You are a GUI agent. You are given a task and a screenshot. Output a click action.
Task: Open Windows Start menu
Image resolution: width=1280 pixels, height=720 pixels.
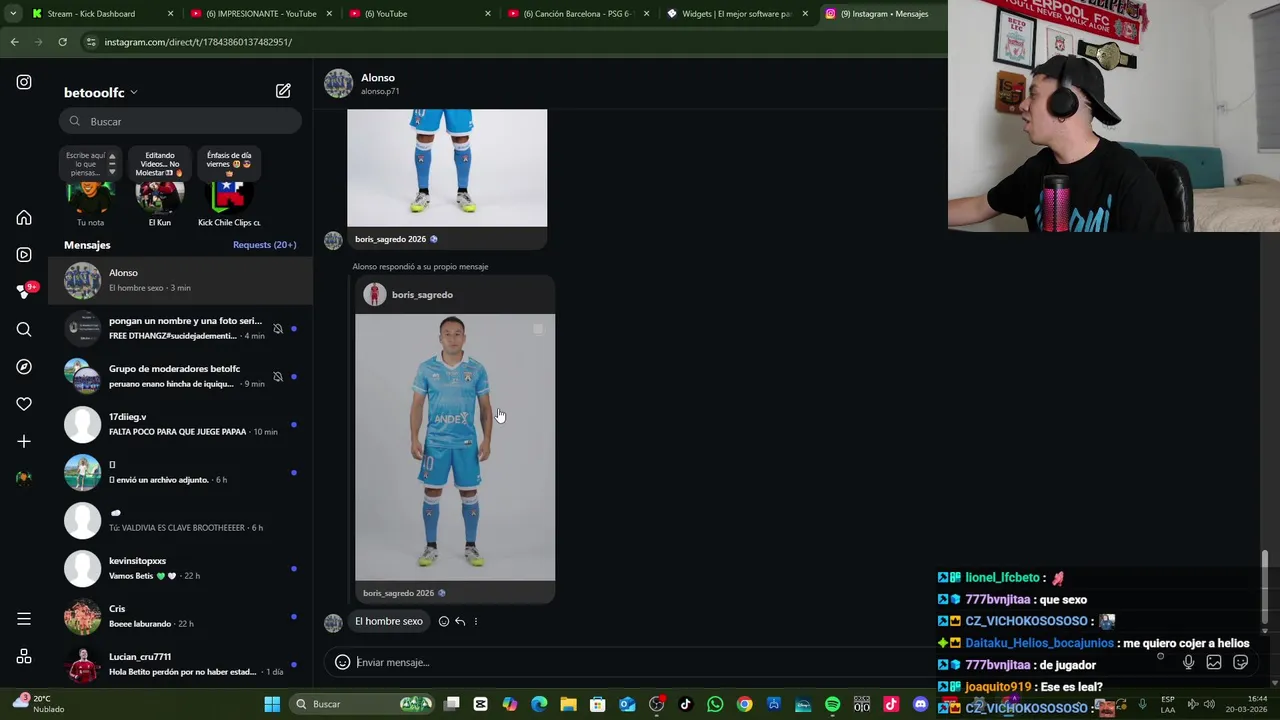[x=272, y=704]
